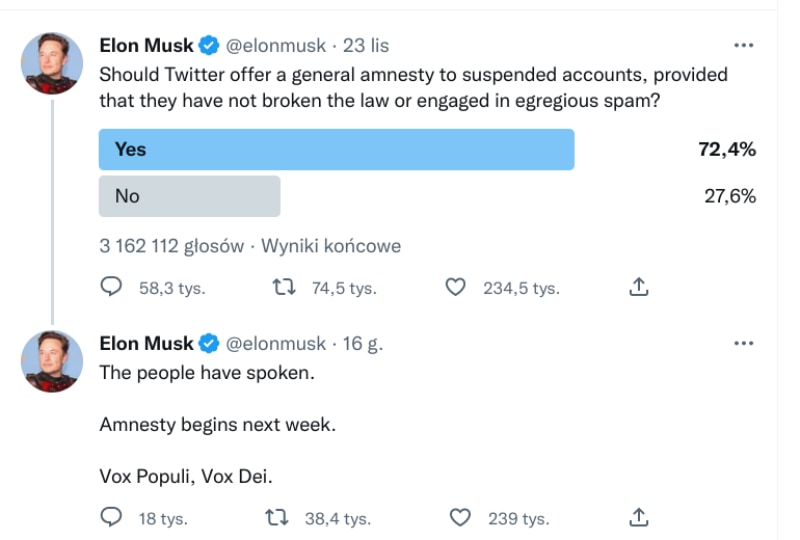Open more options on the poll tweet
Viewport: 800px width, 540px height.
point(743,46)
